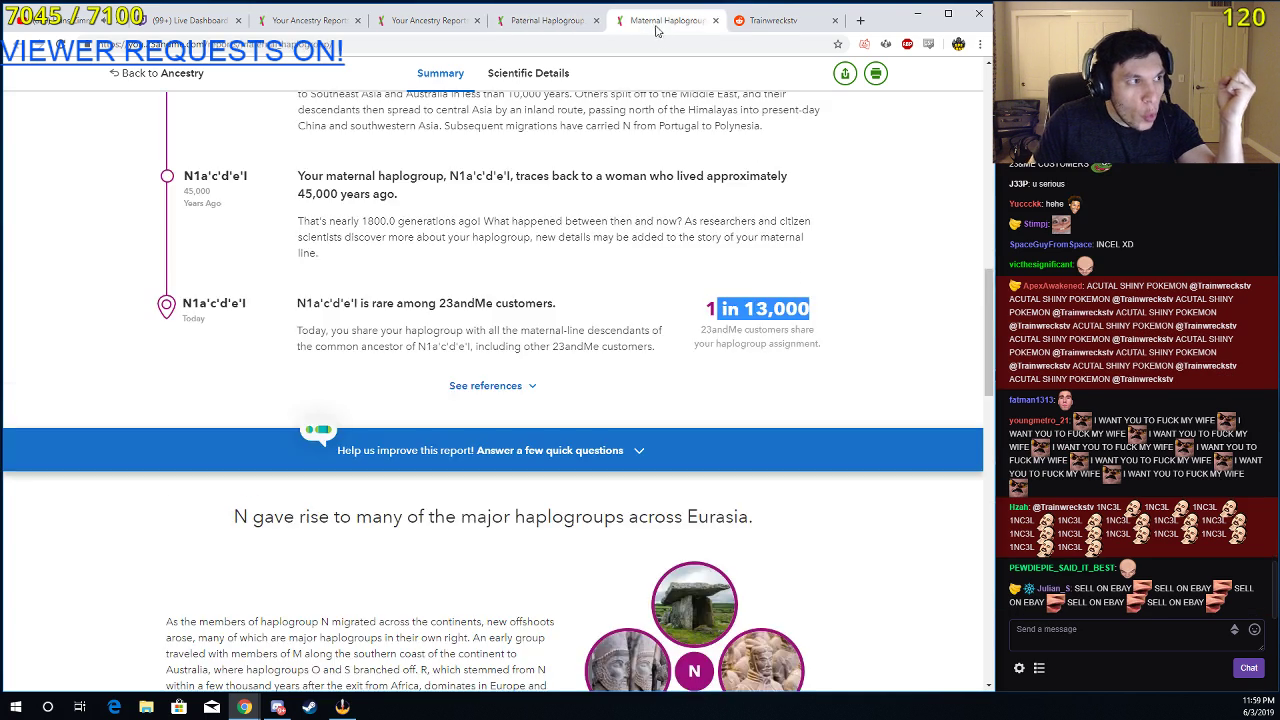Send message with the purple Chat button
Viewport: 1280px width, 720px height.
coord(1249,668)
